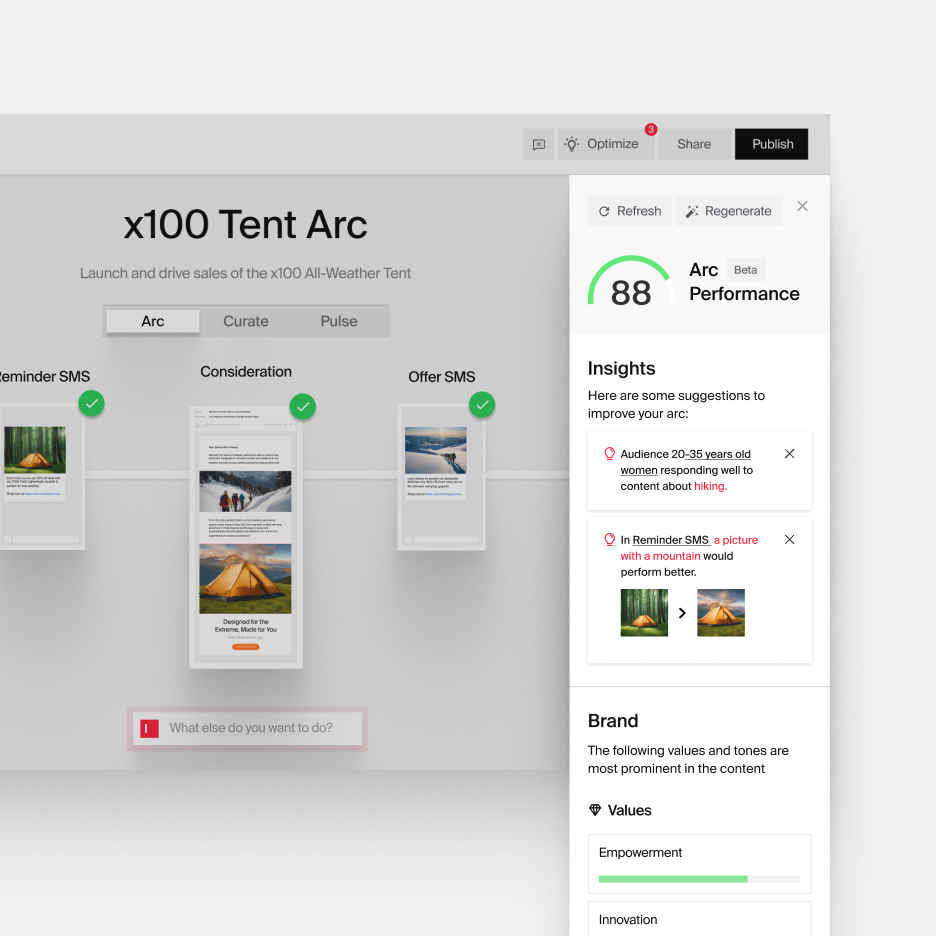Click the lightbulb icon on the Reminder SMS insight
This screenshot has height=936, width=936.
(x=610, y=539)
